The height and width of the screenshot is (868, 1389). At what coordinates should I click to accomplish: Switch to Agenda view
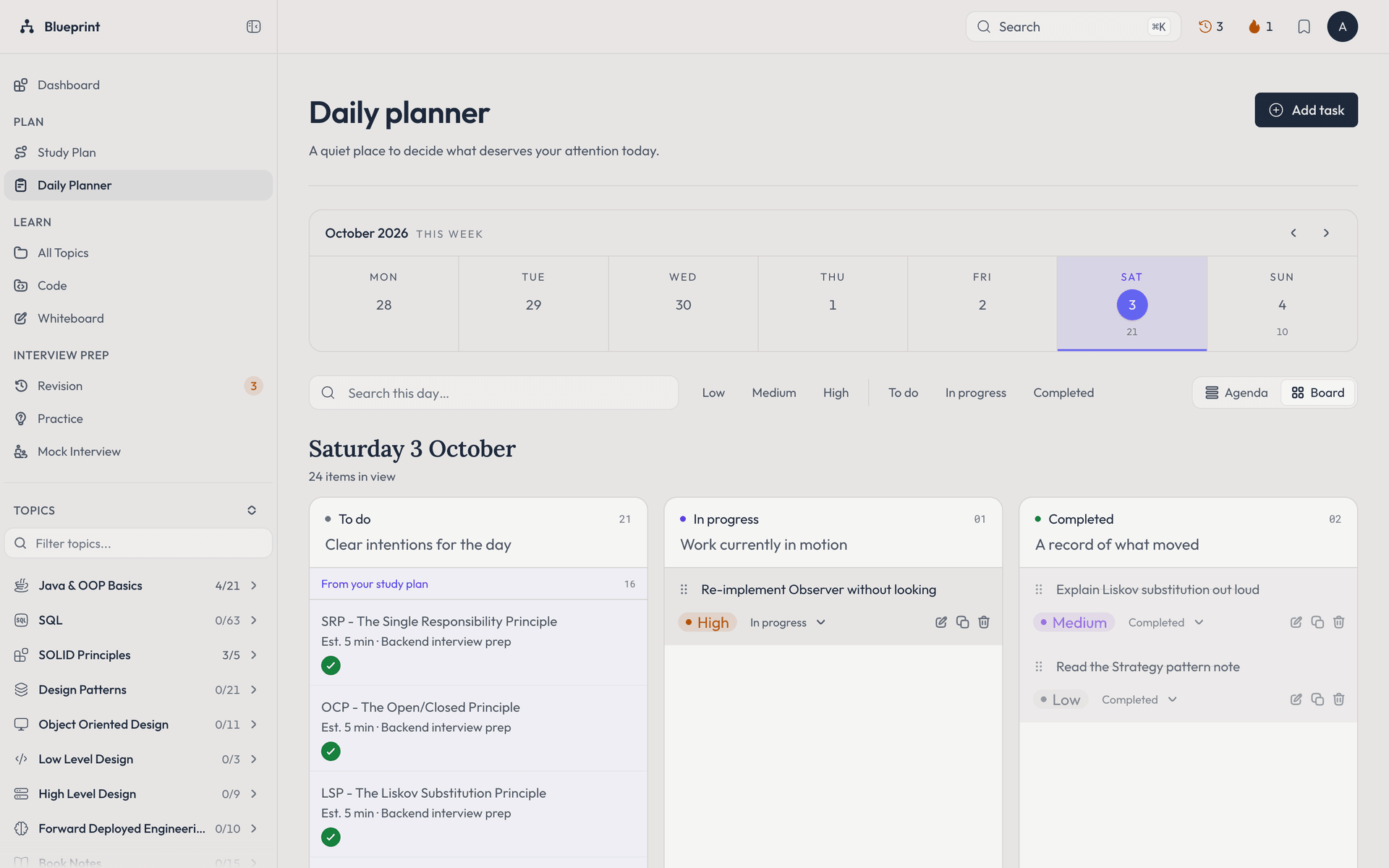(x=1236, y=393)
